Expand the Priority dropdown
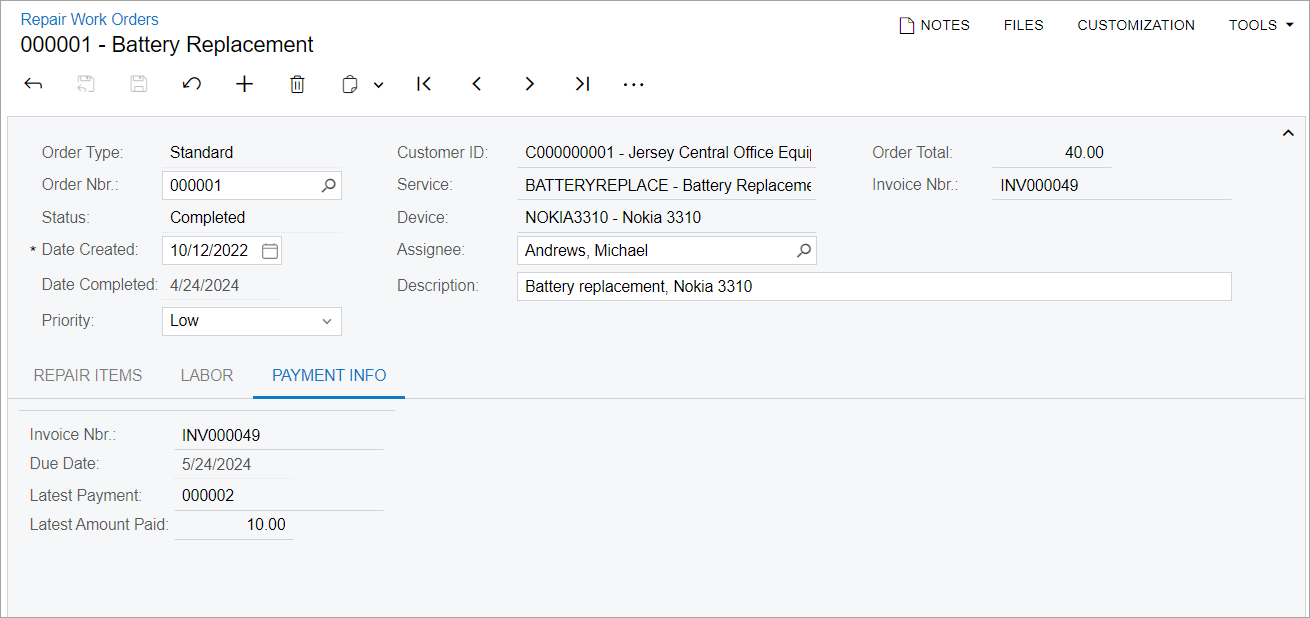Image resolution: width=1310 pixels, height=618 pixels. coord(326,321)
